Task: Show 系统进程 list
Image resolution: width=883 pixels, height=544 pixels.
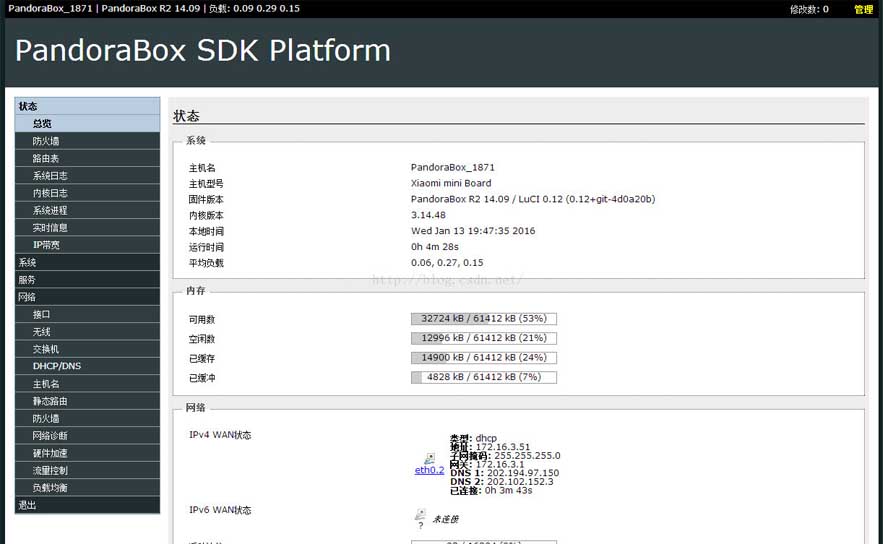Action: pos(87,210)
